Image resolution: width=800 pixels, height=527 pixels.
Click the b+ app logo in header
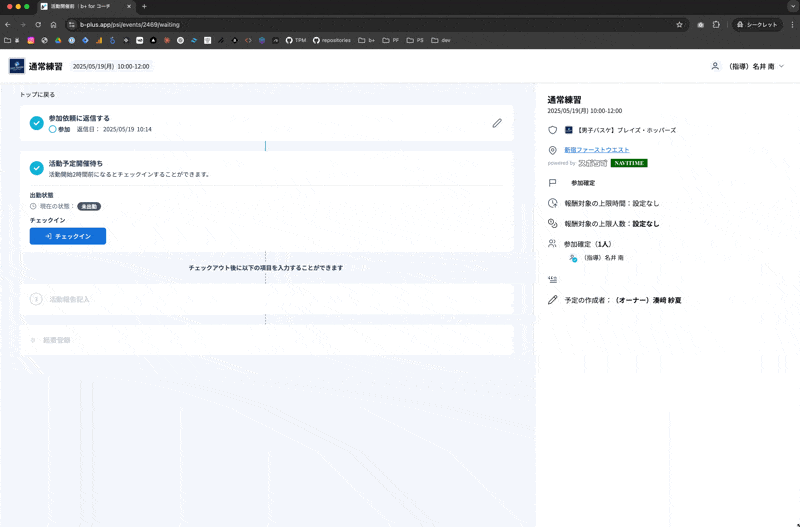click(x=17, y=66)
